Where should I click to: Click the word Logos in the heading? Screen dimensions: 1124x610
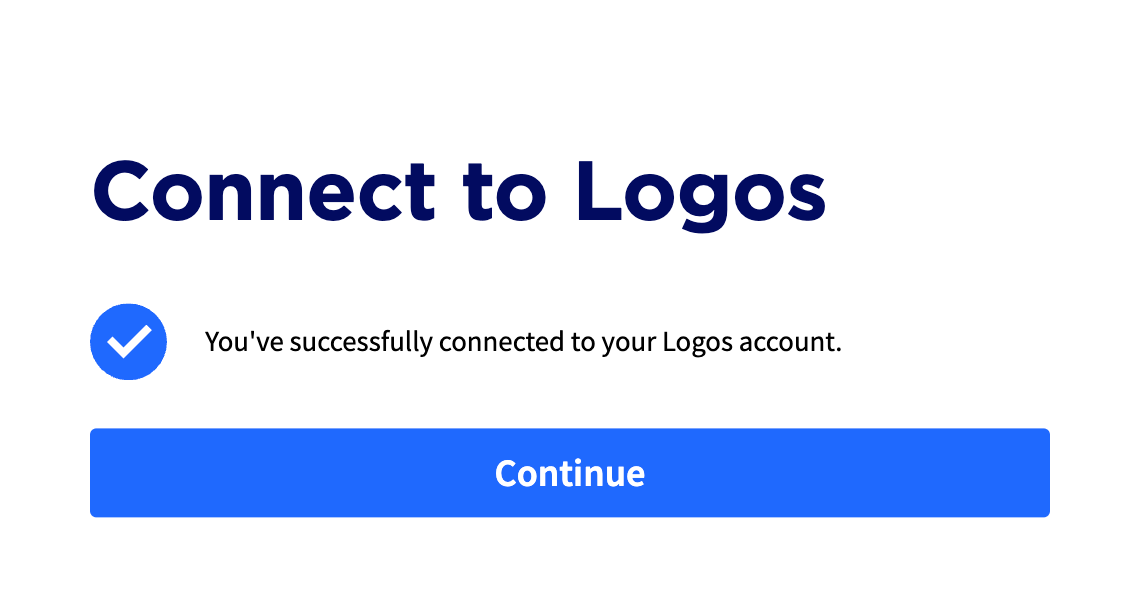coord(702,195)
